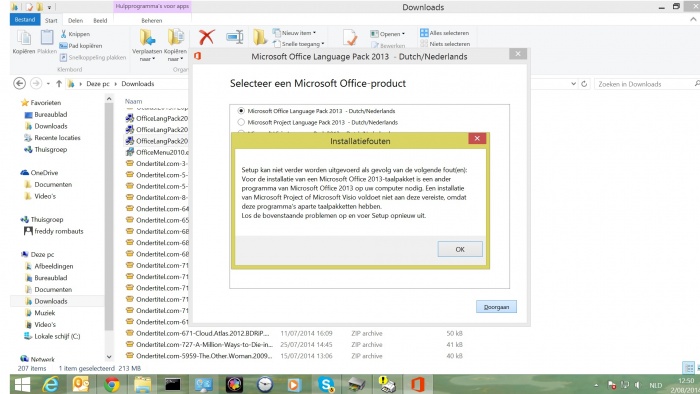Switch to the Beeld ribbon tab

tap(100, 21)
